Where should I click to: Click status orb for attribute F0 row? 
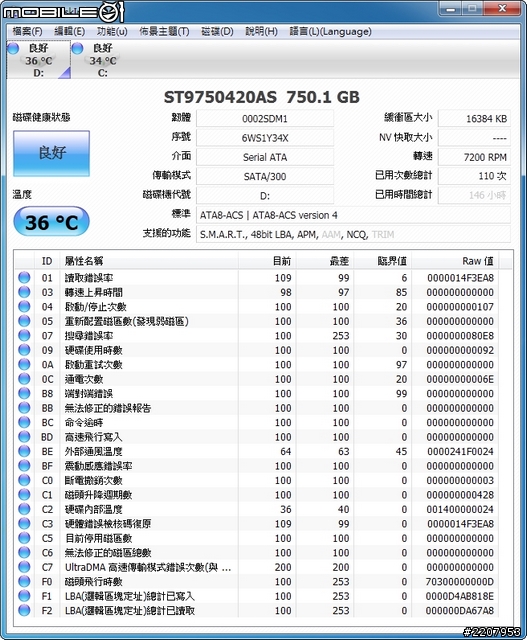24,581
